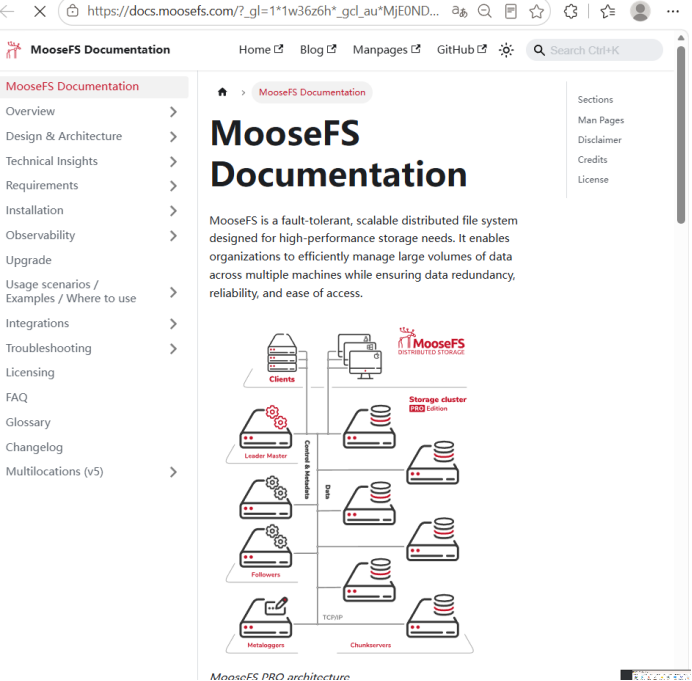Jump to the Man Pages section
The image size is (692, 681).
tap(601, 120)
